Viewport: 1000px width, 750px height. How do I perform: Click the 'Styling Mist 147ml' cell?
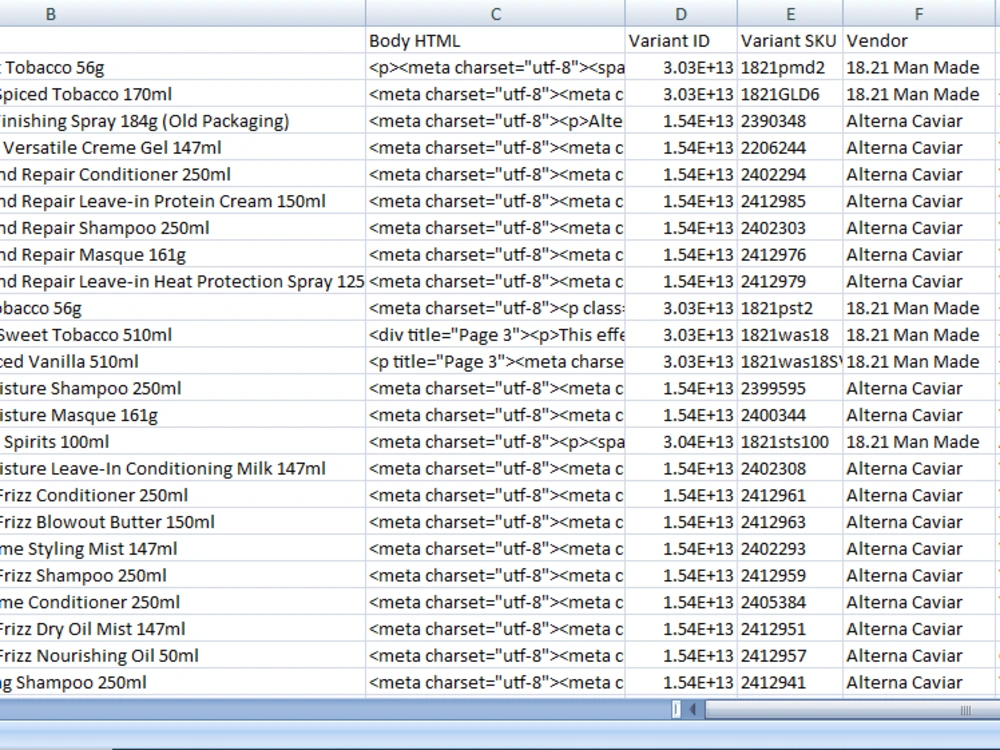click(182, 548)
